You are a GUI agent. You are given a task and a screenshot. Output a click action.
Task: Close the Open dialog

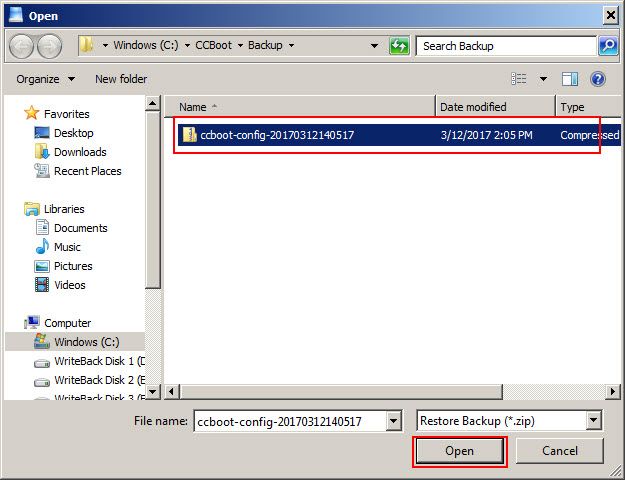click(x=611, y=15)
